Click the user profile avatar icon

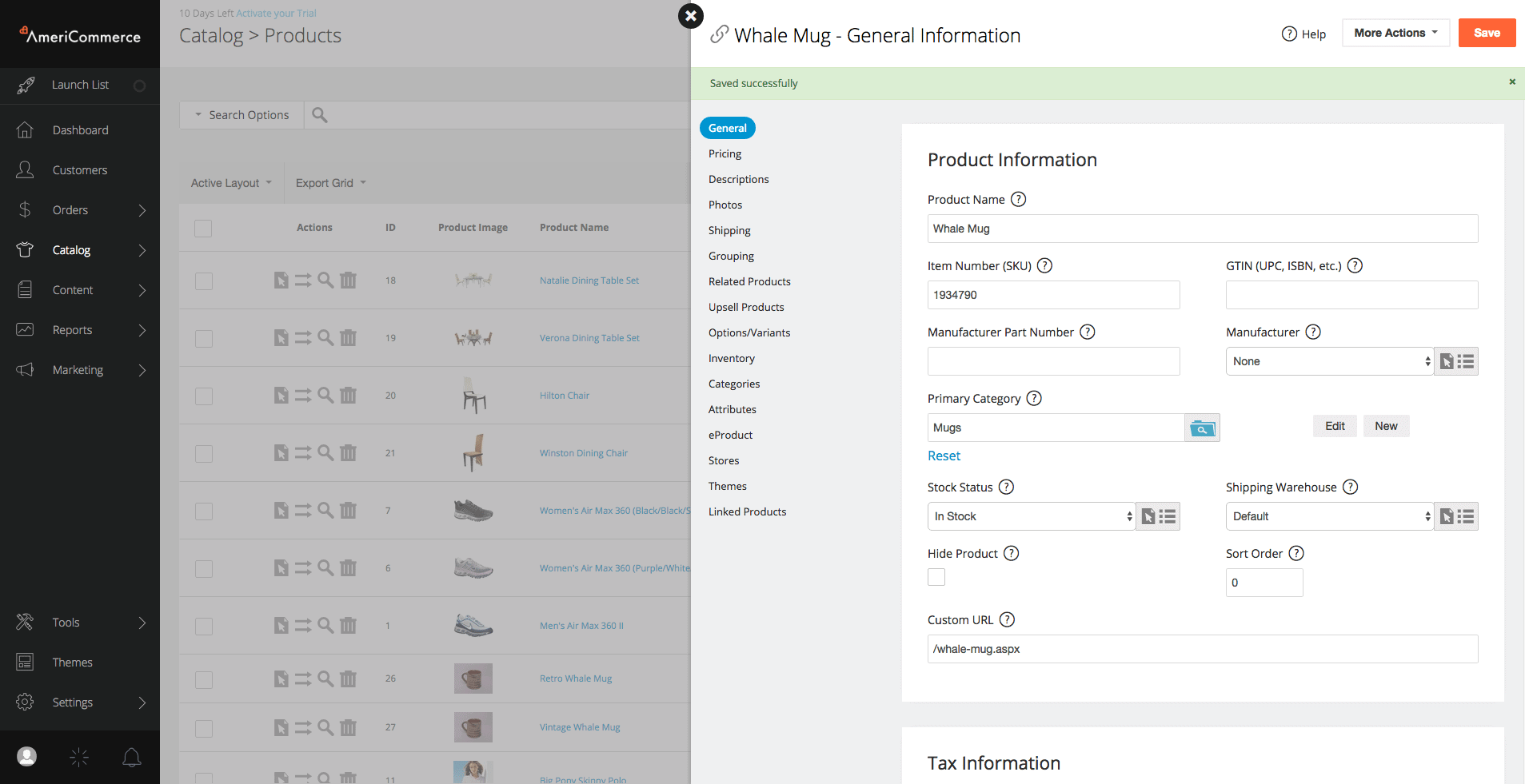tap(27, 757)
